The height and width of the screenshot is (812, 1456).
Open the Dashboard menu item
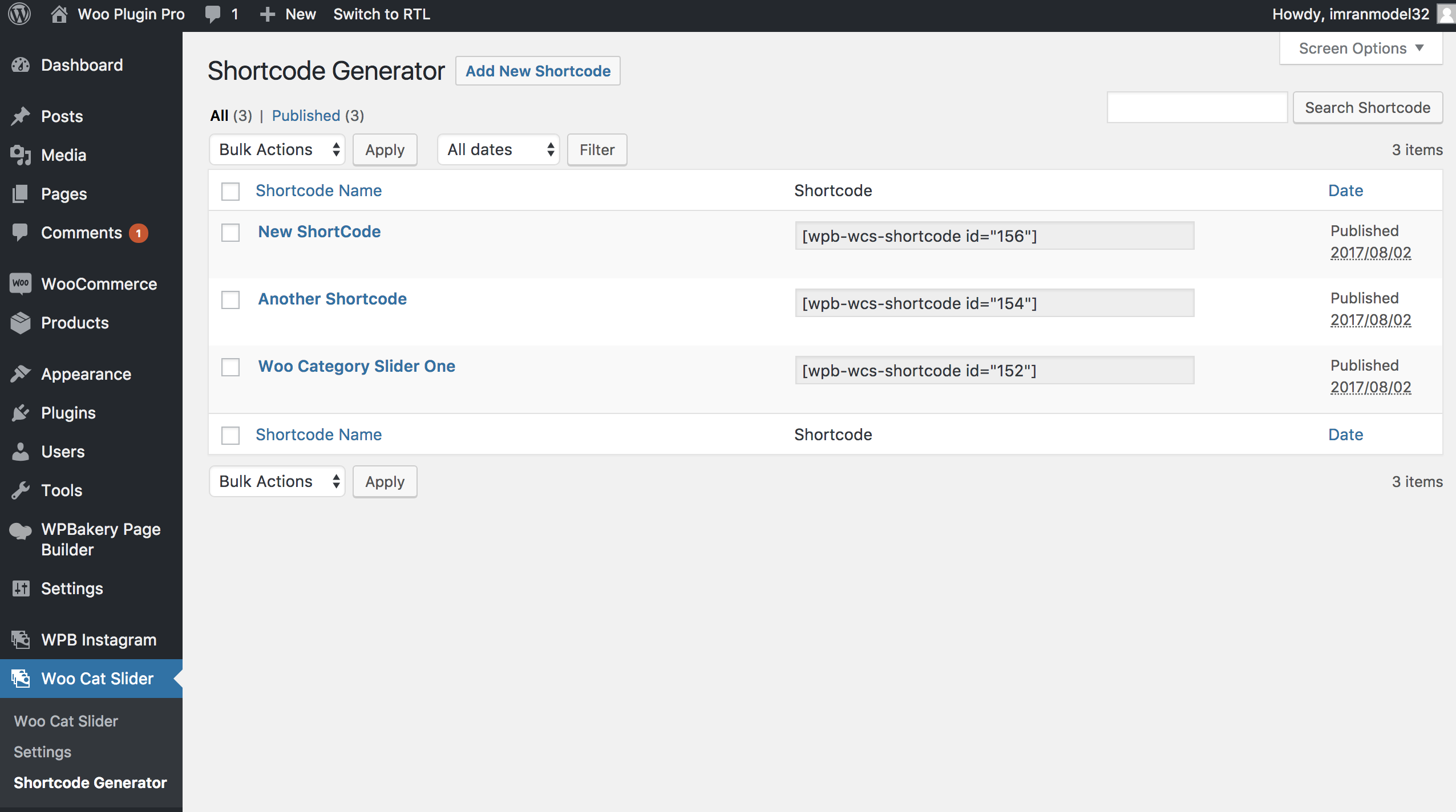click(x=82, y=65)
